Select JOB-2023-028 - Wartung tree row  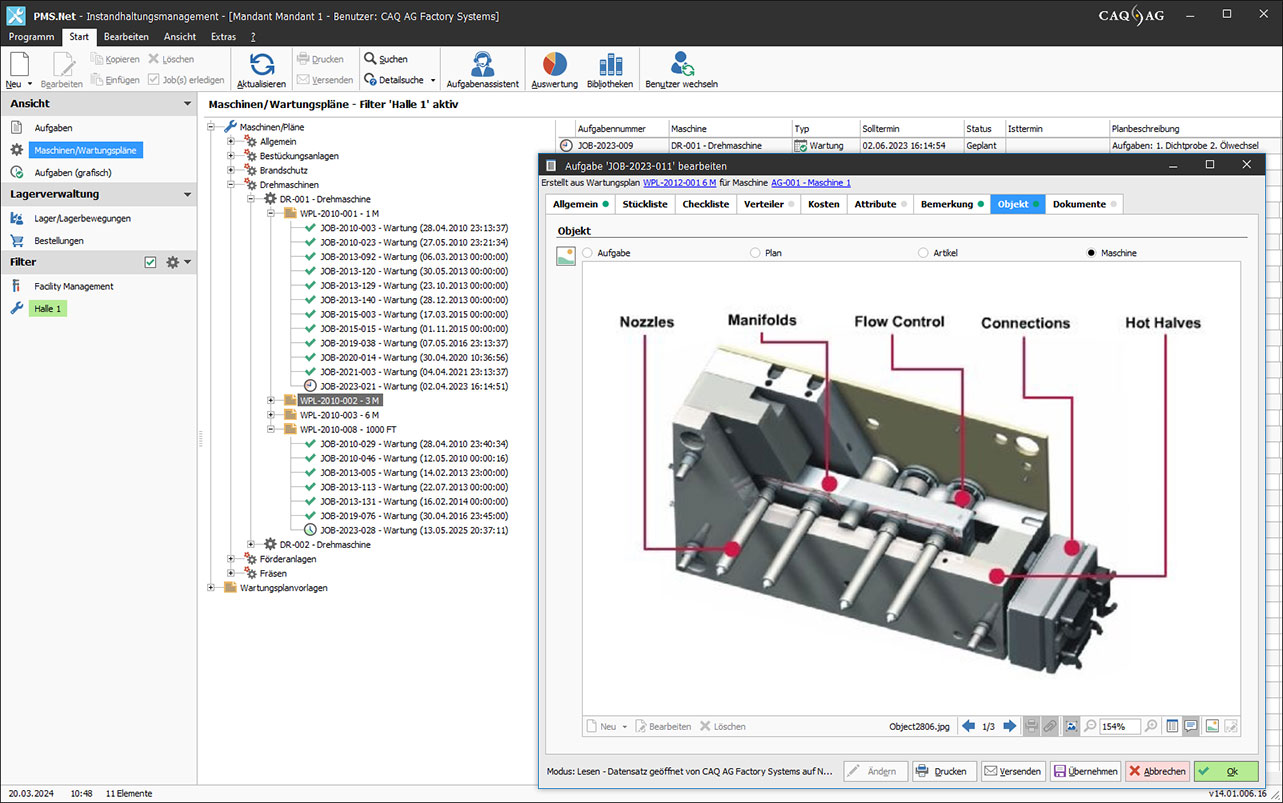414,530
